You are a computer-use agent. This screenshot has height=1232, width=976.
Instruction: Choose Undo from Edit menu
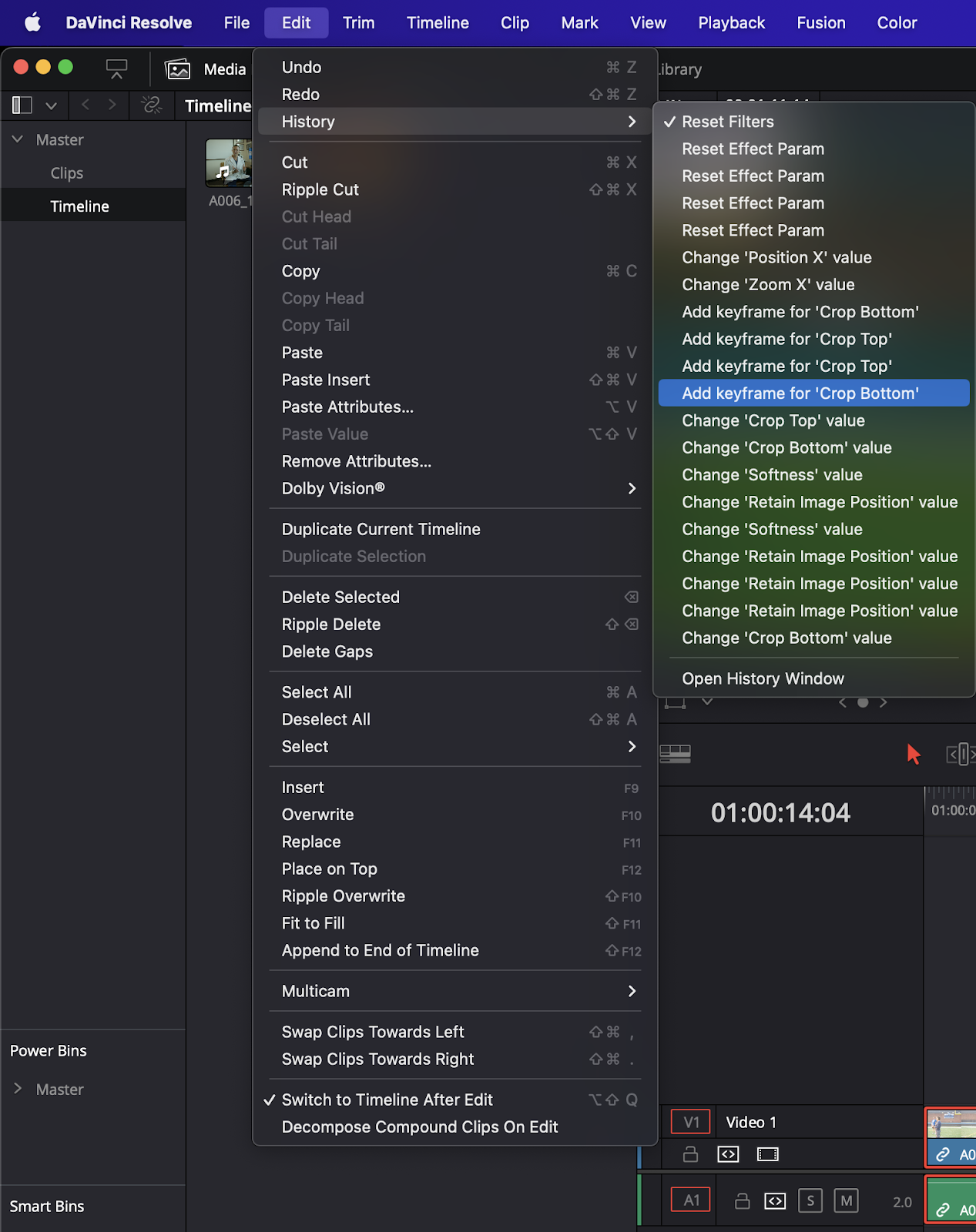(x=455, y=67)
